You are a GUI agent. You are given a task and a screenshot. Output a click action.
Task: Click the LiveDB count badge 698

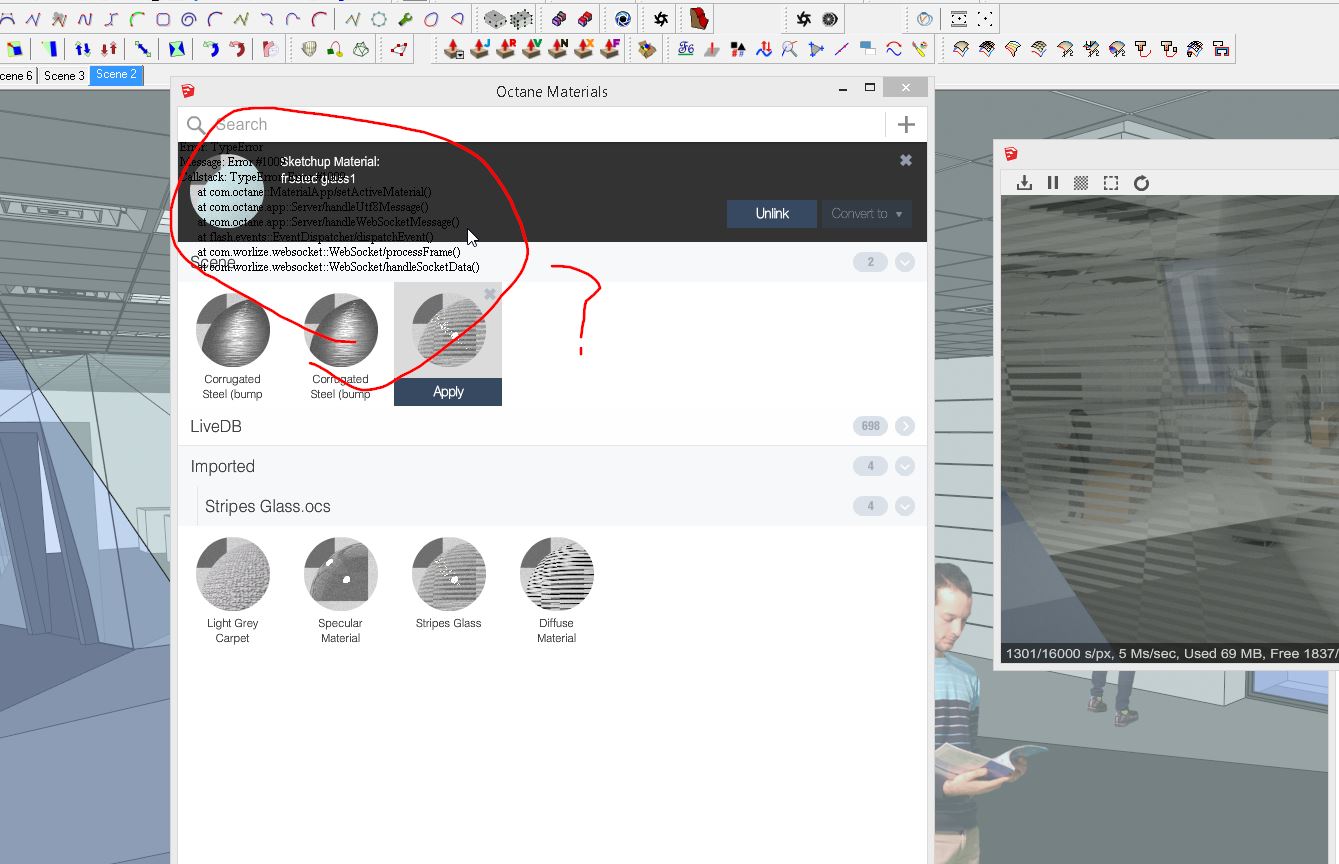pyautogui.click(x=871, y=426)
